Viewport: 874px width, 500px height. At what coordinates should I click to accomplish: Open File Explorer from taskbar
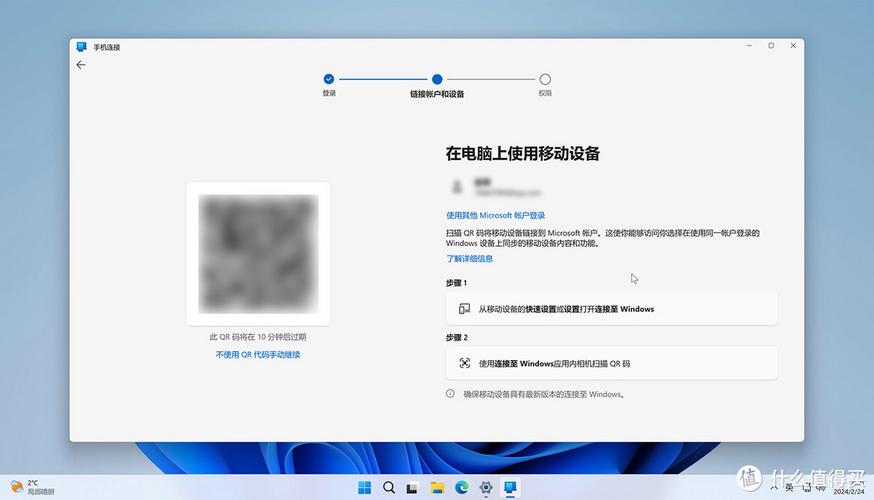[x=437, y=488]
